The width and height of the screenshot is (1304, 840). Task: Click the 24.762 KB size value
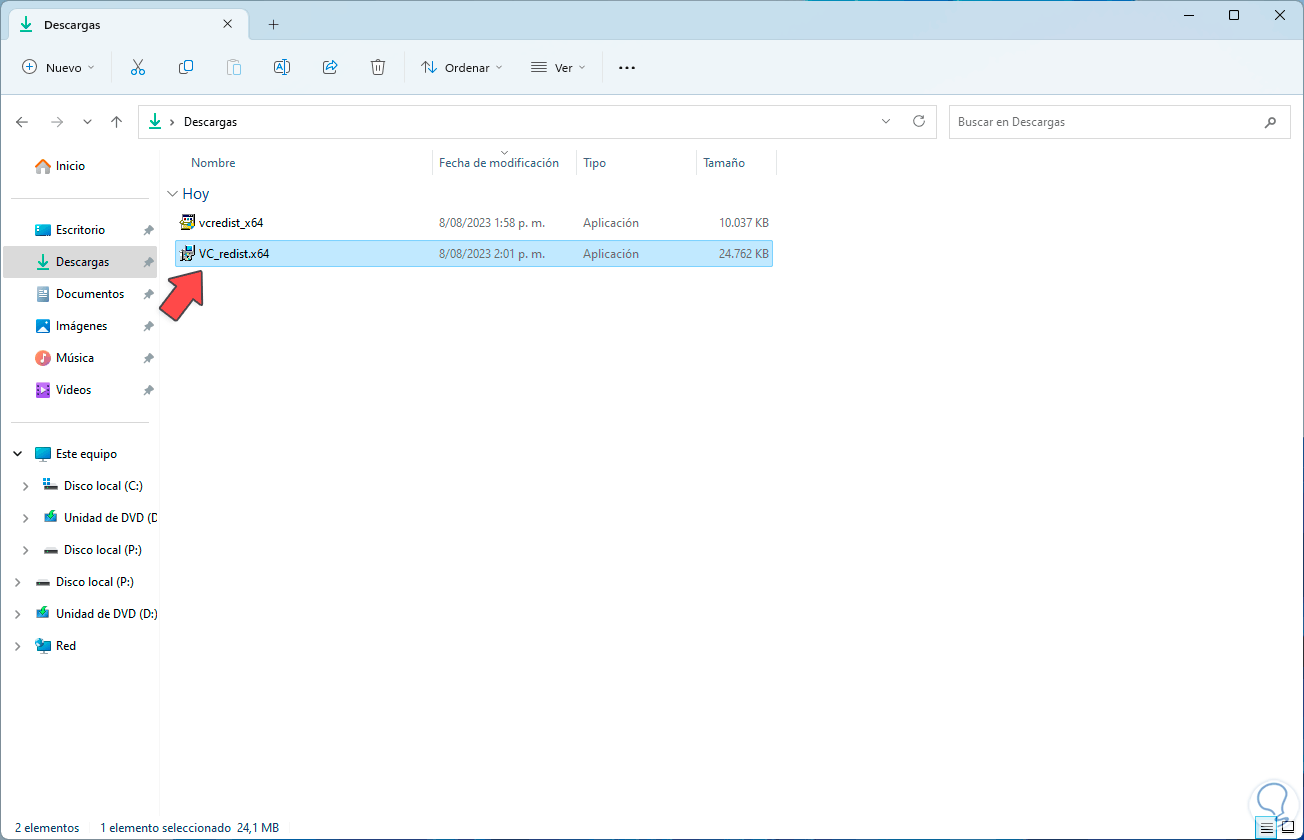click(744, 254)
